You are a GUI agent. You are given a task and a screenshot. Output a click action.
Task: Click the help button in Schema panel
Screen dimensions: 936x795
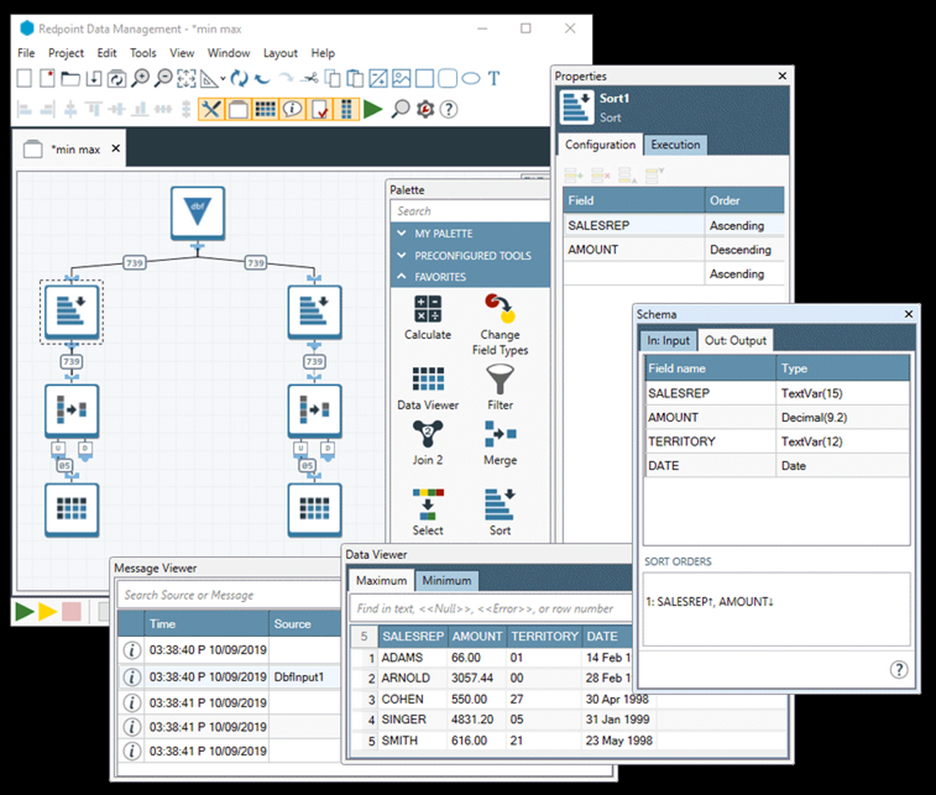point(898,669)
